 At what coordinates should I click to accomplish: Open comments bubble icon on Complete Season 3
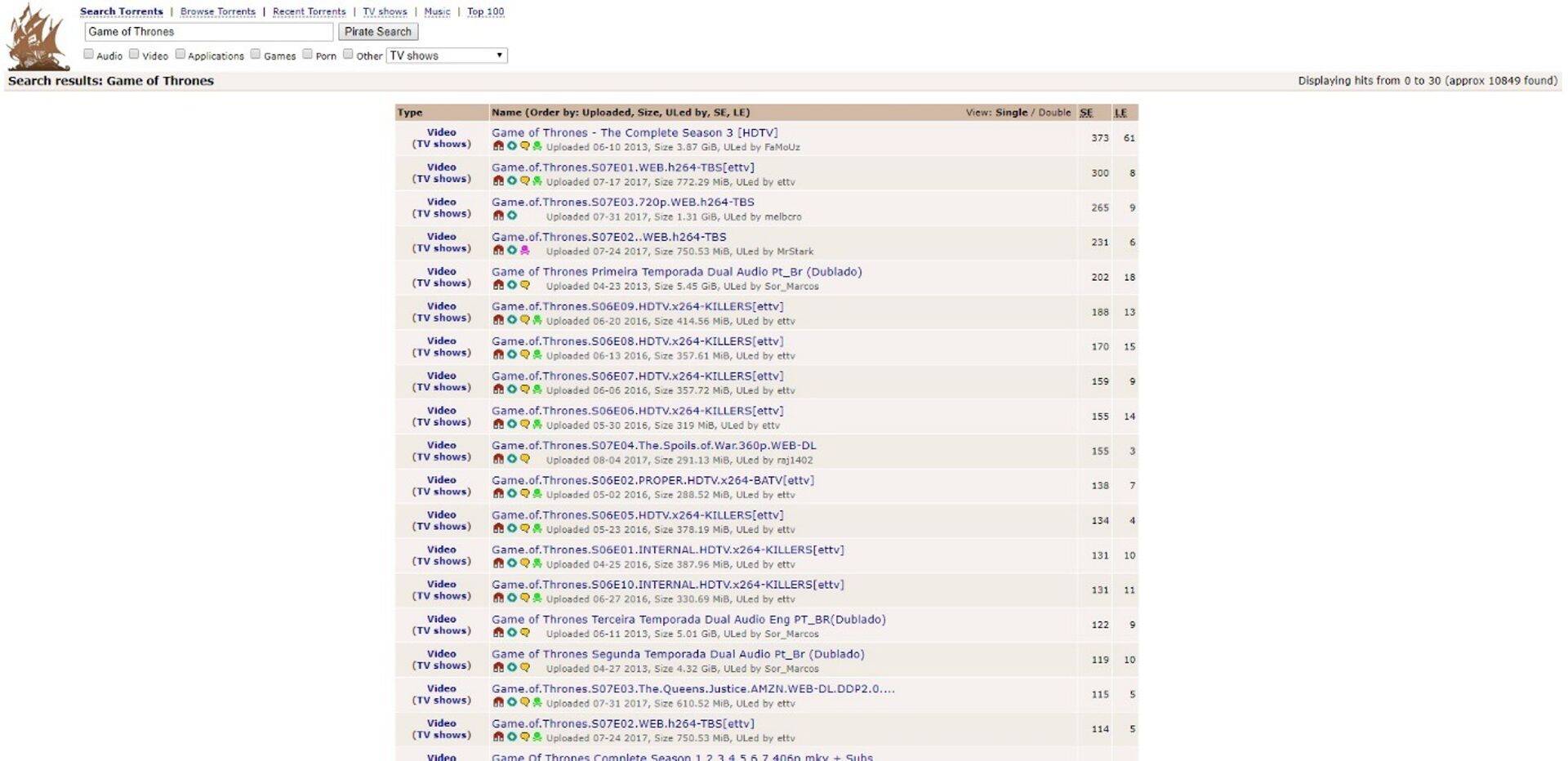[524, 147]
